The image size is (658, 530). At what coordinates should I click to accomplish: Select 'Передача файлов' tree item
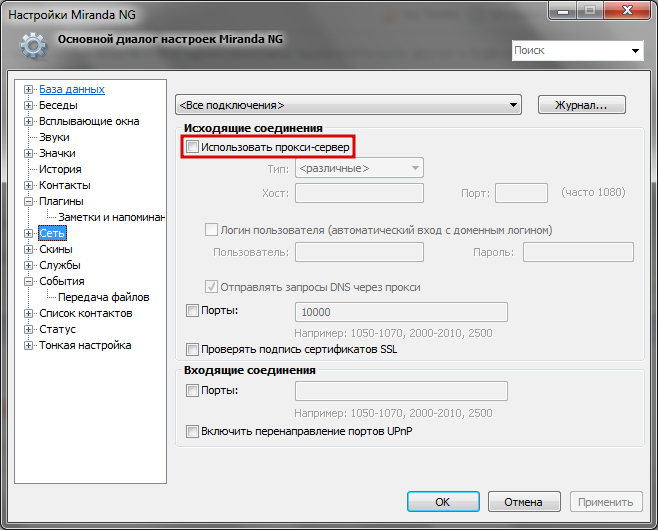[104, 297]
